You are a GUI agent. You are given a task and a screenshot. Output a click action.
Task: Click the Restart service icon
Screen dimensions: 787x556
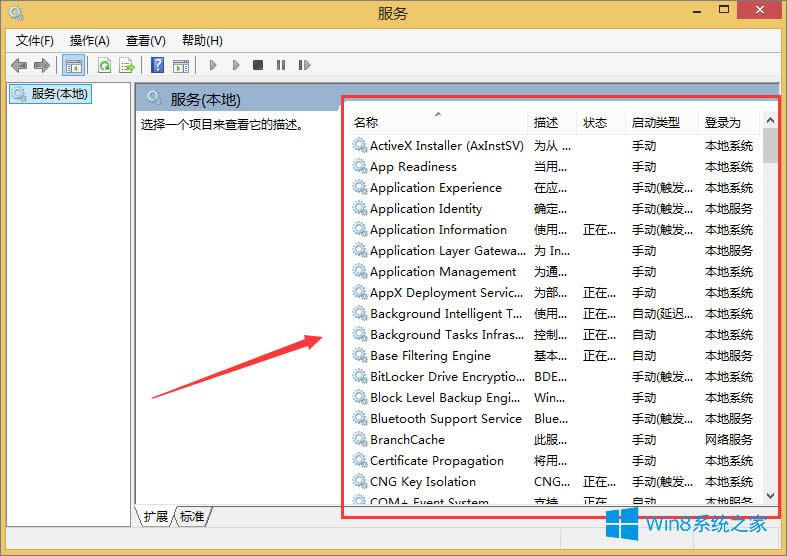(304, 65)
